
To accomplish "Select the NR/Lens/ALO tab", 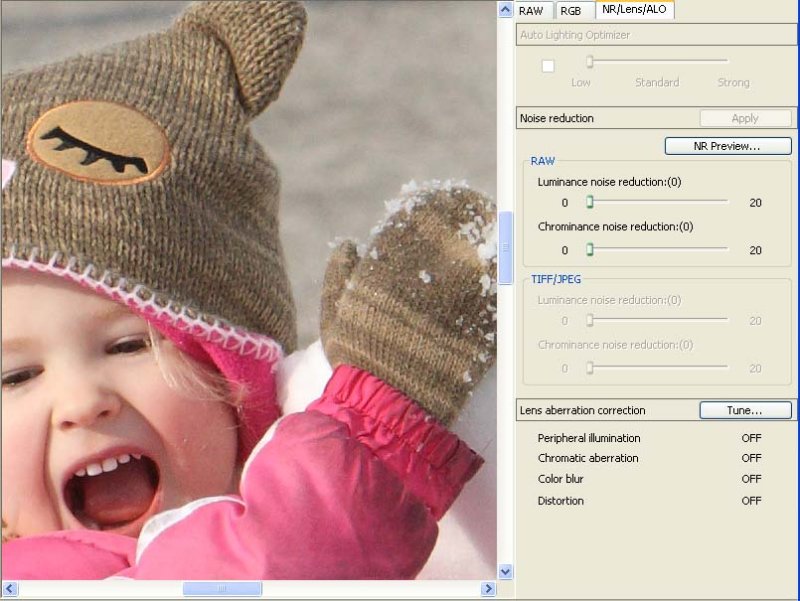I will [634, 9].
